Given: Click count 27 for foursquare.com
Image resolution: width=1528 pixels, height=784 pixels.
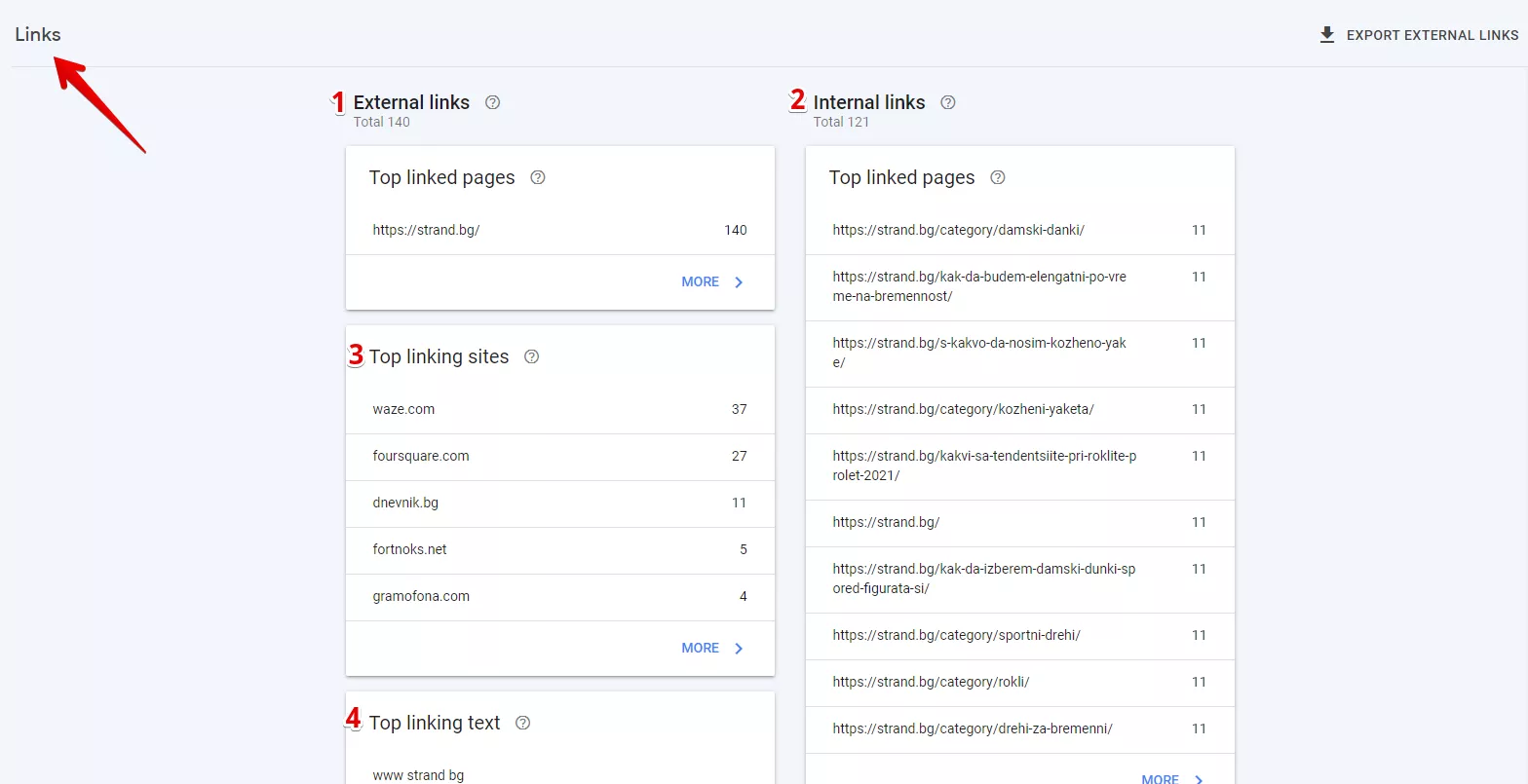Looking at the screenshot, I should coord(739,456).
